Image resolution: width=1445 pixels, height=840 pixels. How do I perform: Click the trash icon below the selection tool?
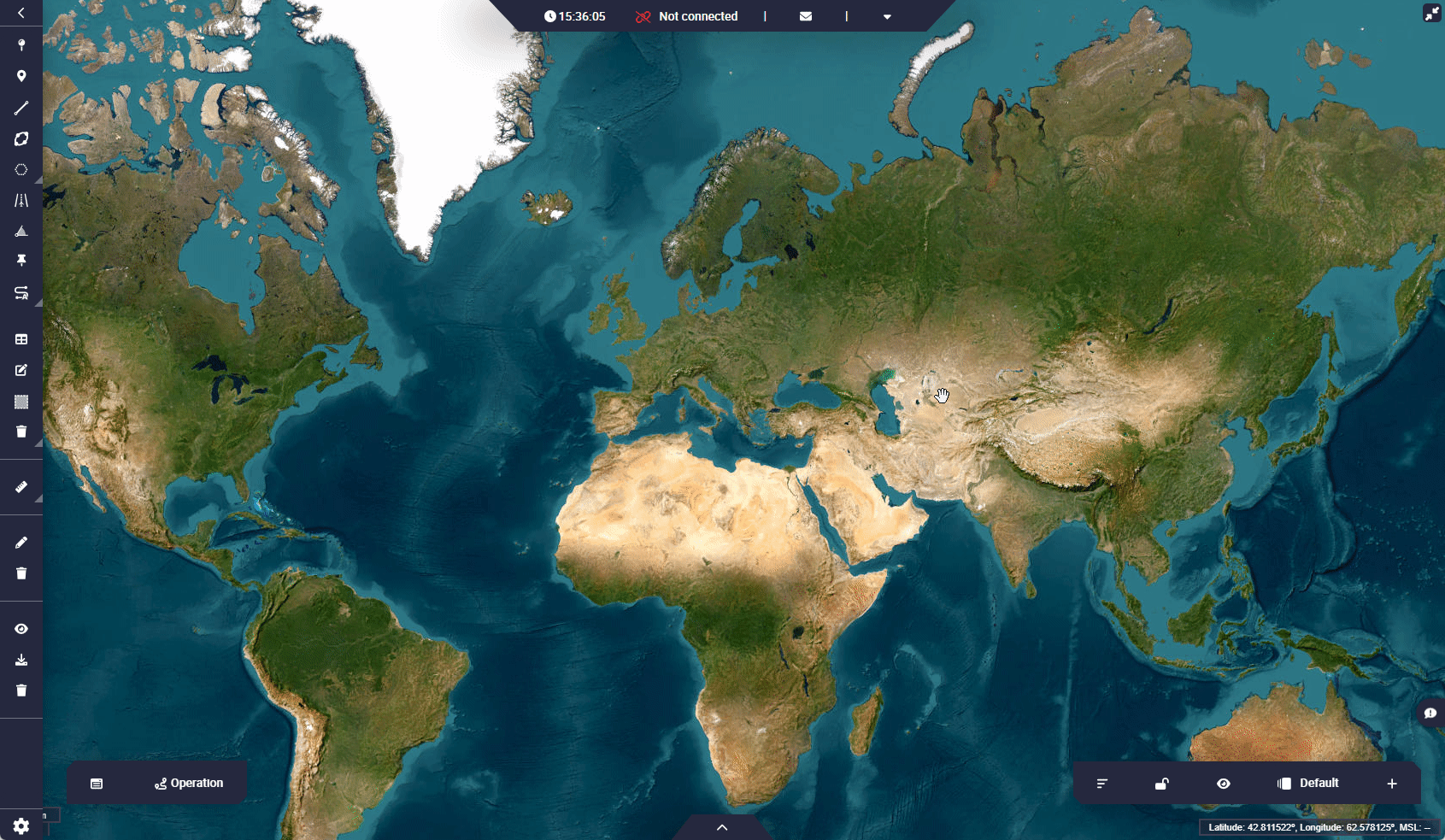tap(21, 432)
